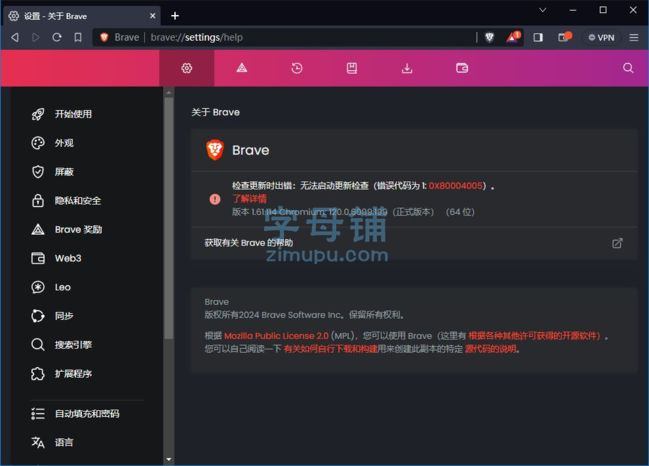Image resolution: width=649 pixels, height=466 pixels.
Task: Click the sidebar scroll up arrow
Action: click(x=168, y=93)
